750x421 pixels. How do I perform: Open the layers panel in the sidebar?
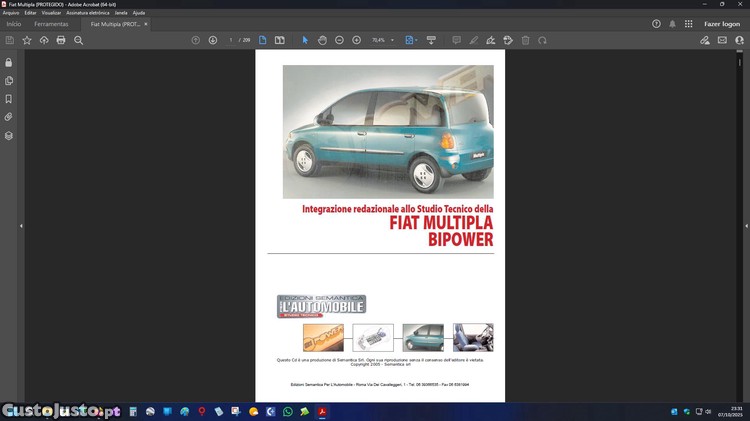(9, 135)
